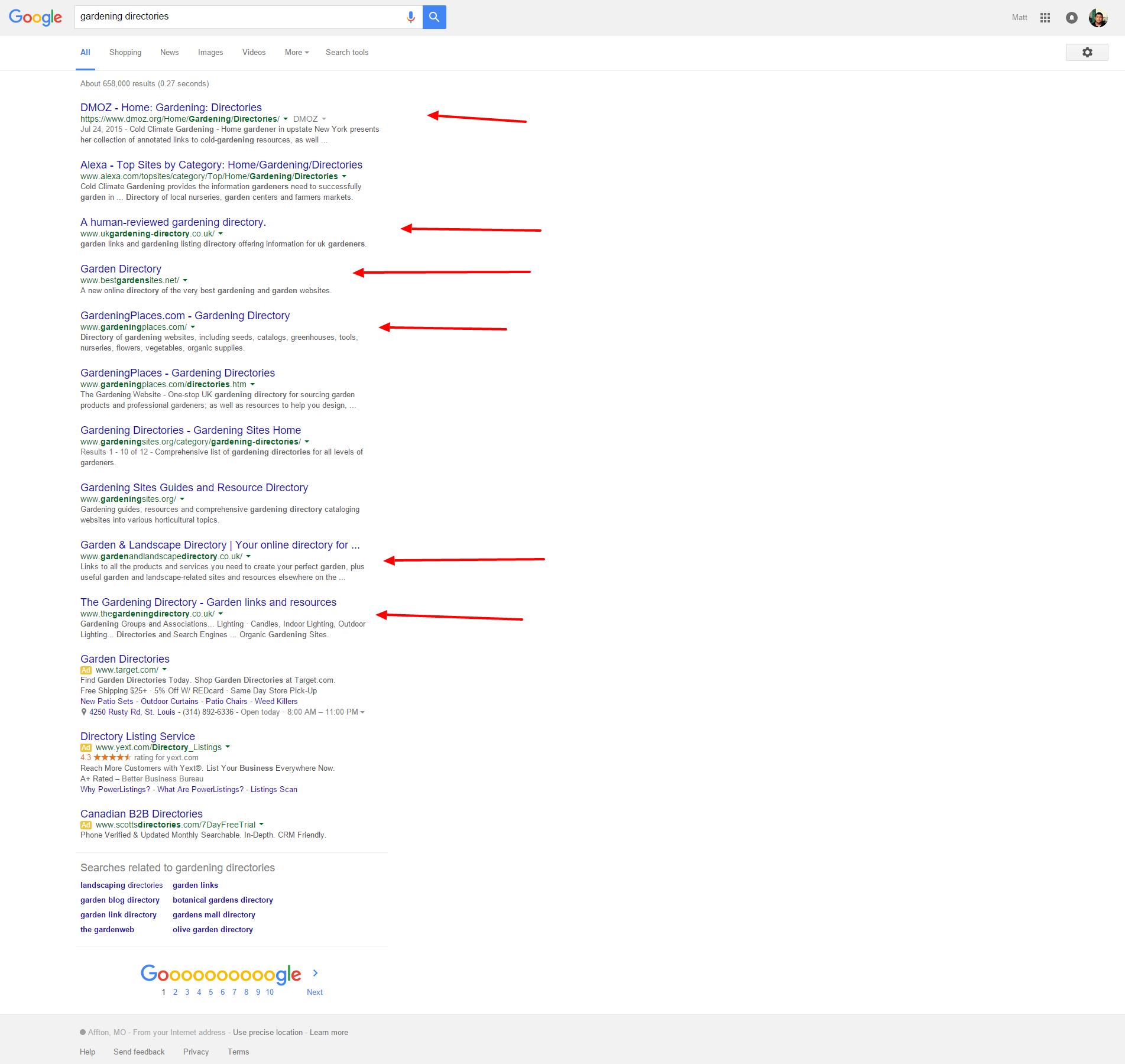
Task: Switch to the Images tab
Action: 210,53
